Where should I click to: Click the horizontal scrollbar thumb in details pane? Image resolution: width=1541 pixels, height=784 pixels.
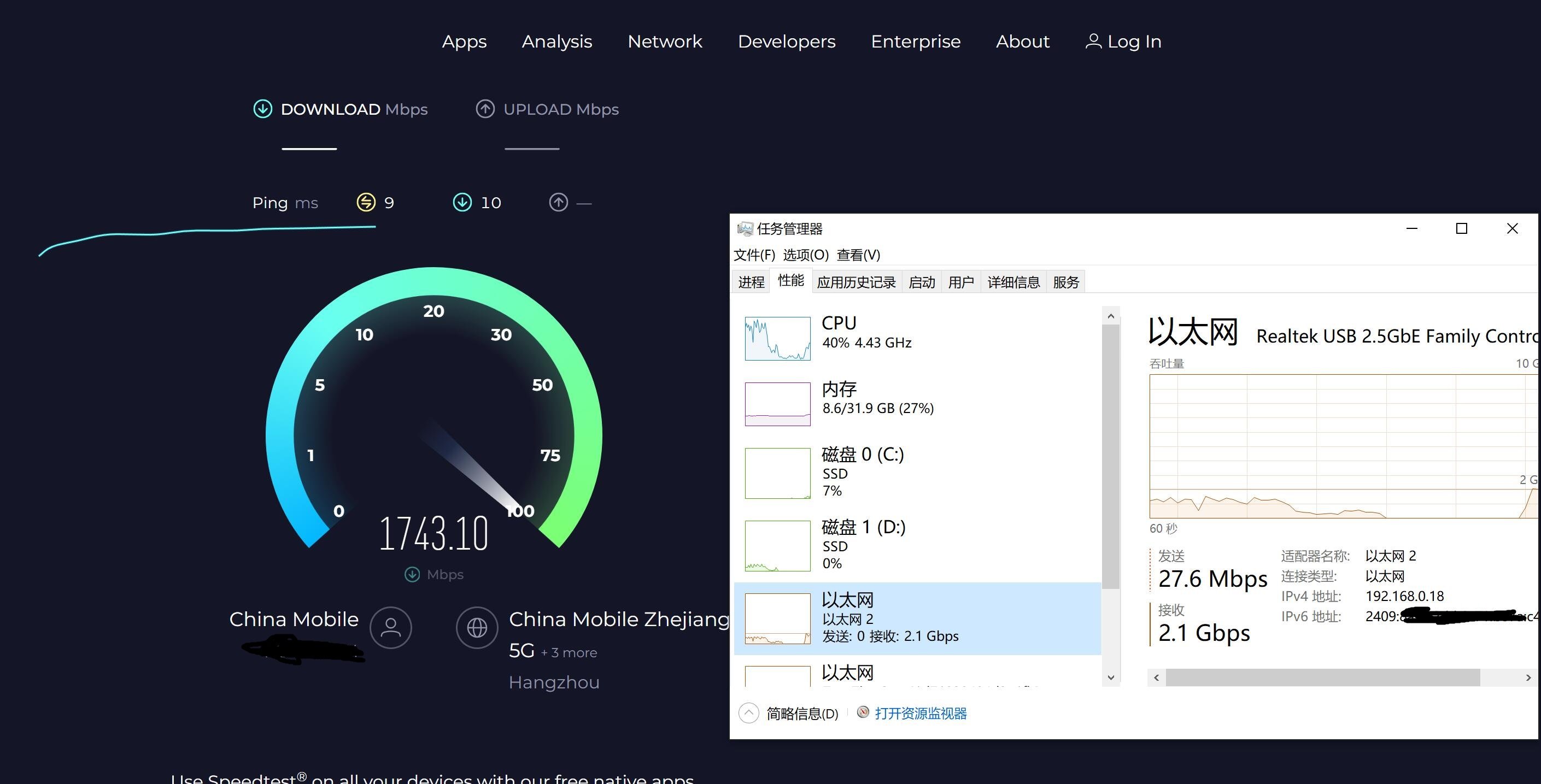(1323, 677)
